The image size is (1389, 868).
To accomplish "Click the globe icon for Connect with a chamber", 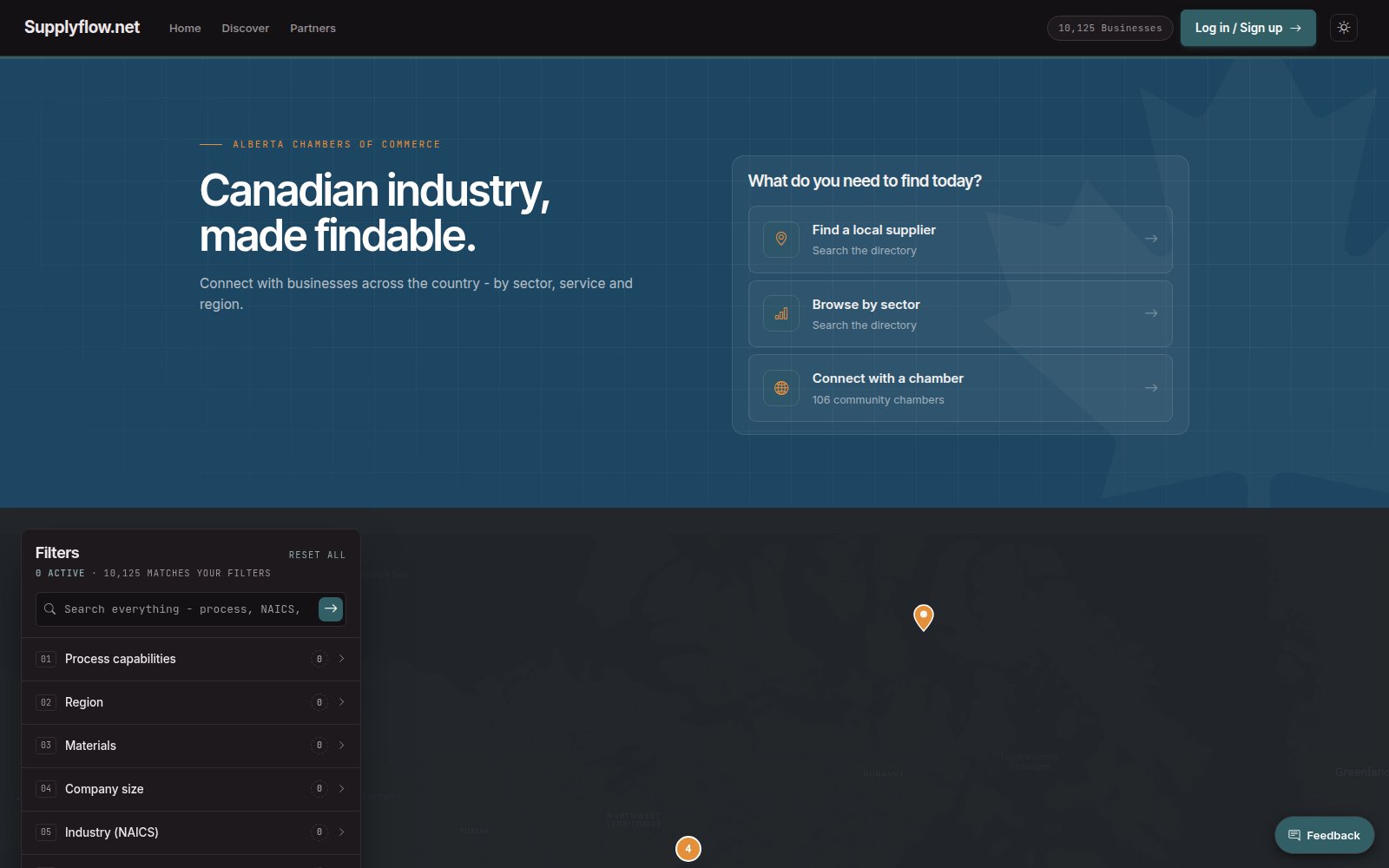I will click(x=781, y=388).
